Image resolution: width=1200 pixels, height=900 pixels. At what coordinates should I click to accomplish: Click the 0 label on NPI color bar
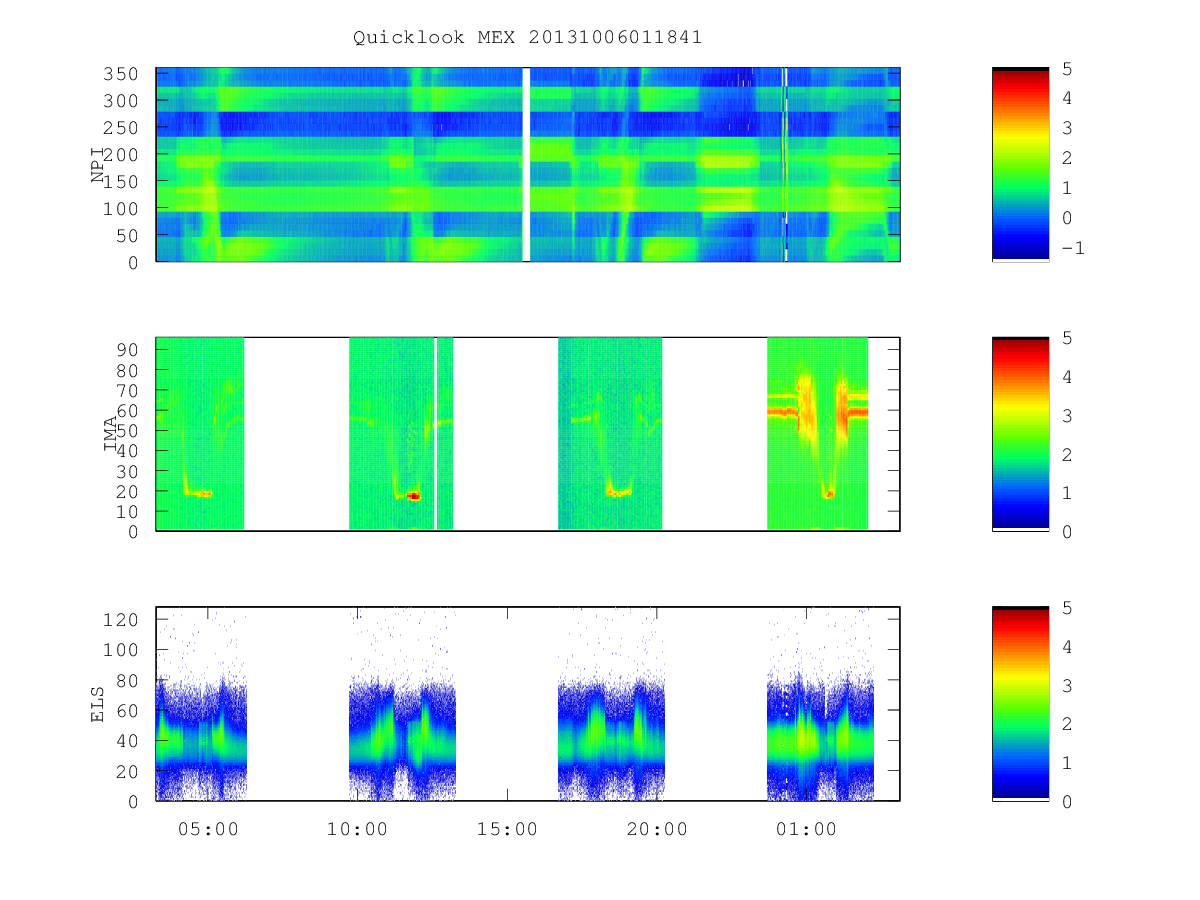click(1065, 218)
